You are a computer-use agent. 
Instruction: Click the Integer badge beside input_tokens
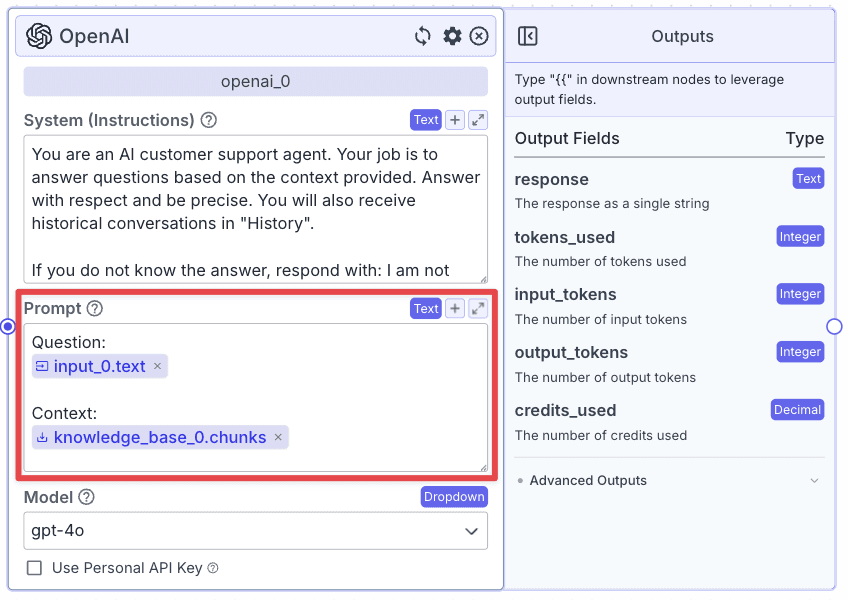tap(800, 294)
